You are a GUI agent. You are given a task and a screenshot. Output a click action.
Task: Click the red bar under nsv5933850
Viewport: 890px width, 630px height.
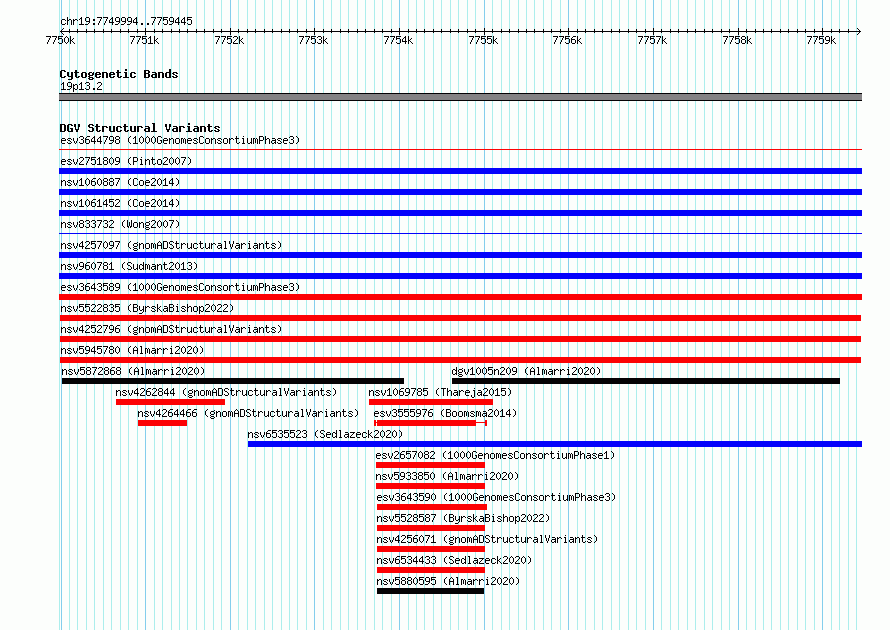point(430,486)
